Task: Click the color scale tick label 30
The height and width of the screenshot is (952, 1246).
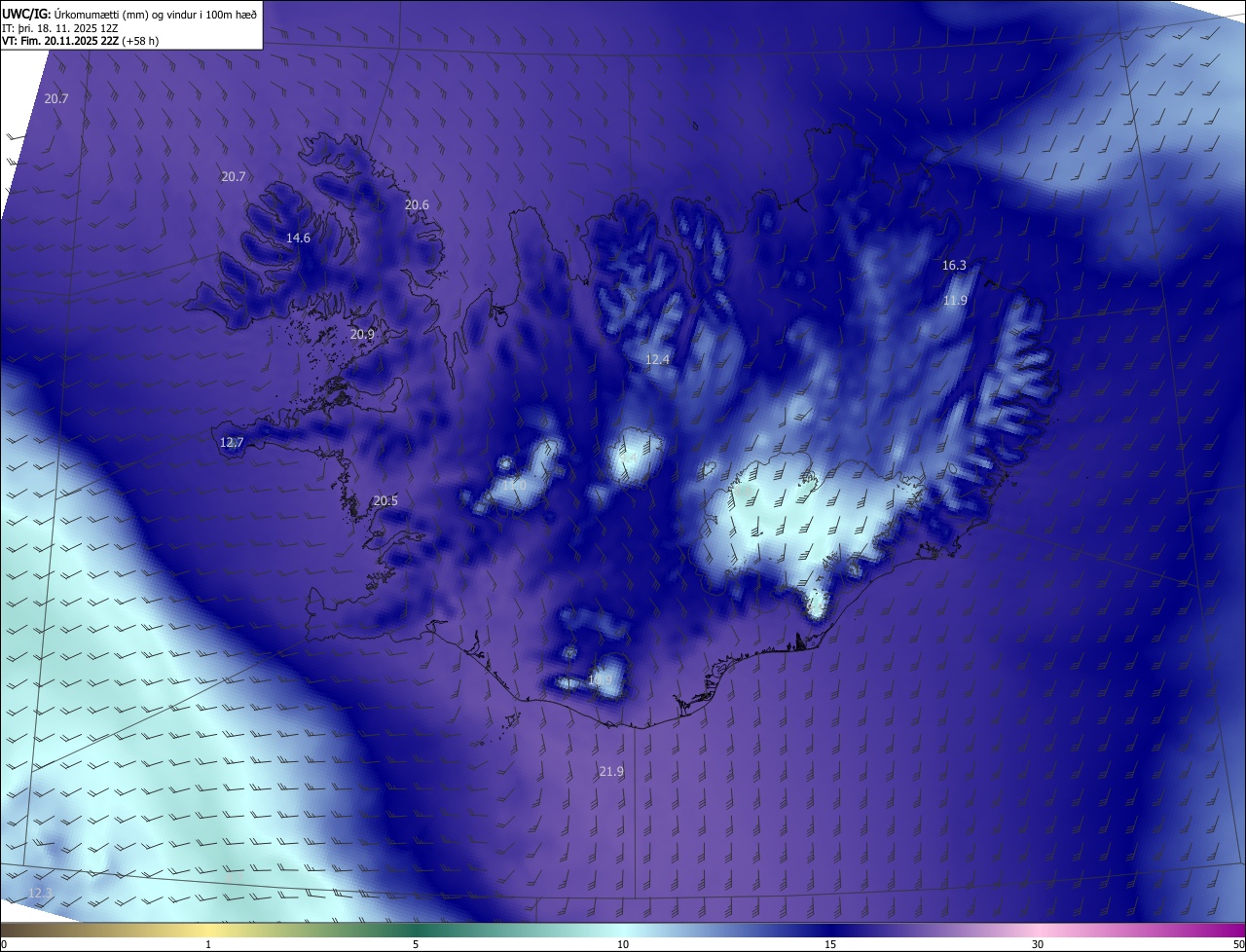Action: [x=1038, y=944]
